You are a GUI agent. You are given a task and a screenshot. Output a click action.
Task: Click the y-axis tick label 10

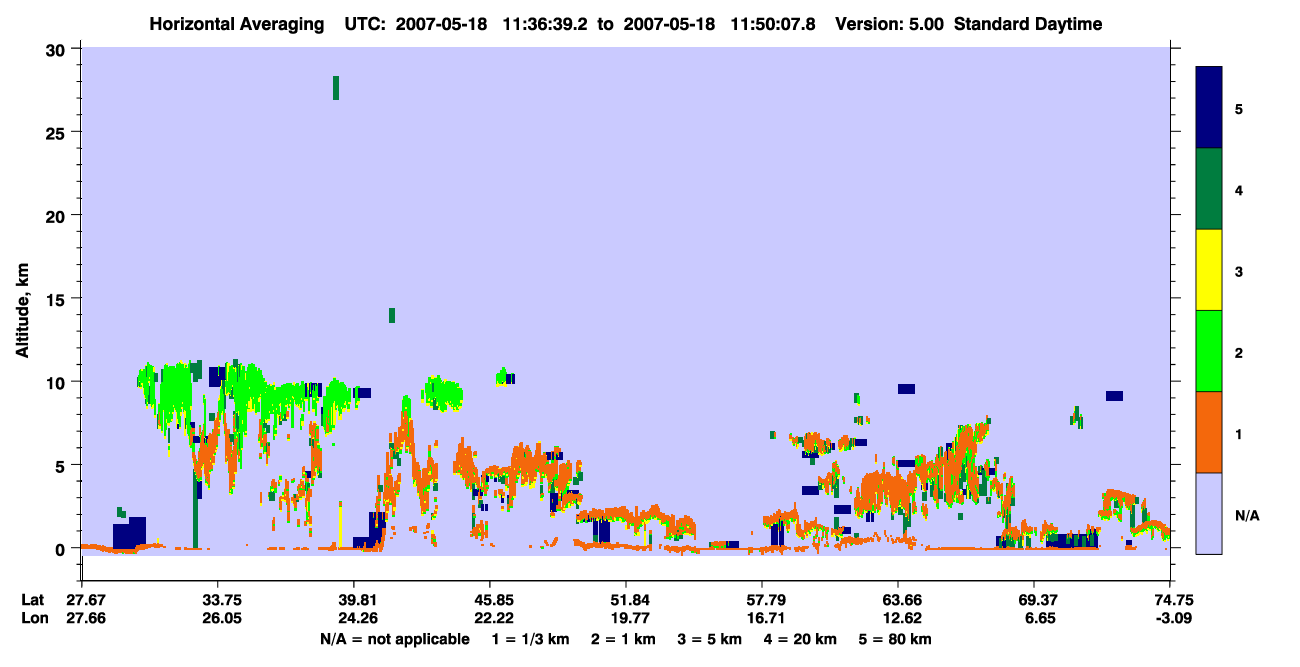click(58, 382)
